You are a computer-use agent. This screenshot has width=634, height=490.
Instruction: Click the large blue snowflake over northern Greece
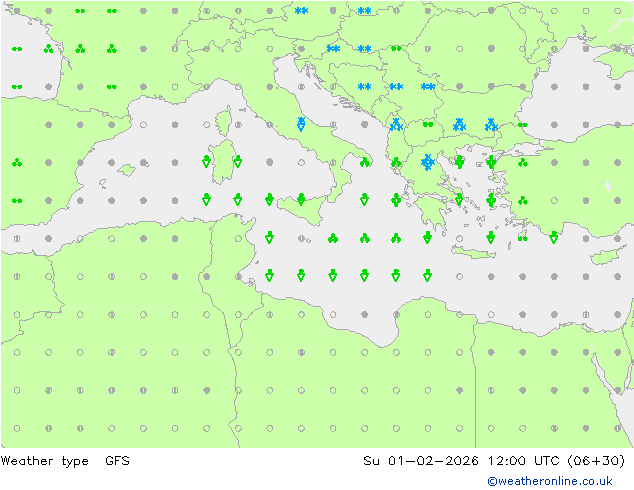tap(427, 163)
